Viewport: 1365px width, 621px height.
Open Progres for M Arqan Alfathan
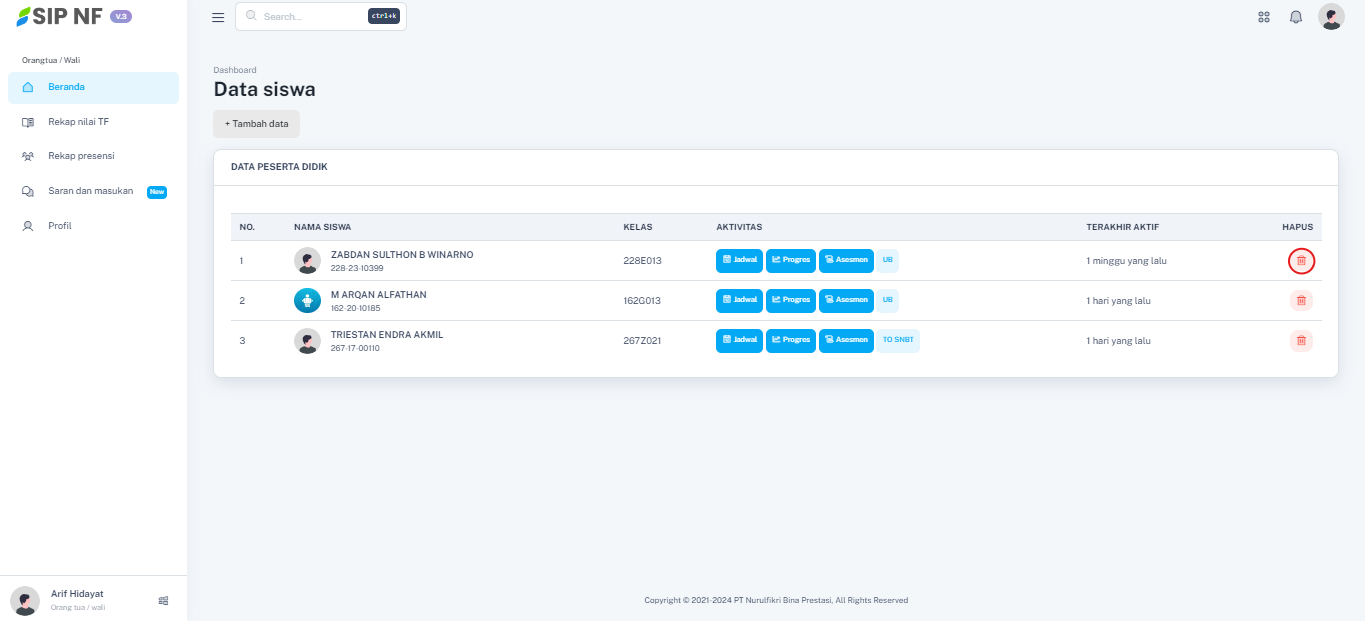(790, 300)
